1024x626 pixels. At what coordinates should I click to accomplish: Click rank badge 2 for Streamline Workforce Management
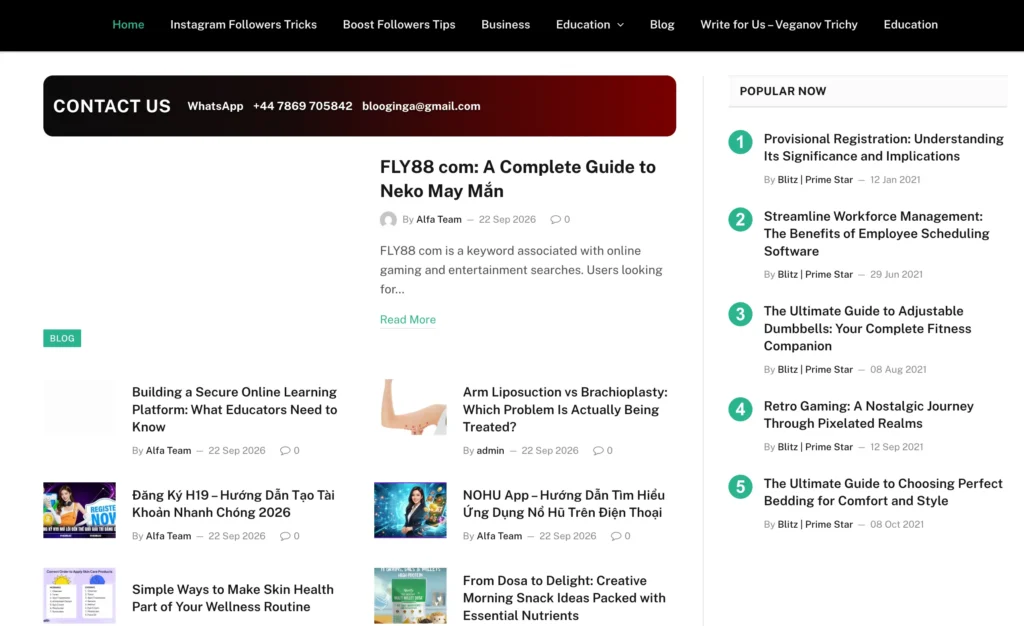pos(740,219)
